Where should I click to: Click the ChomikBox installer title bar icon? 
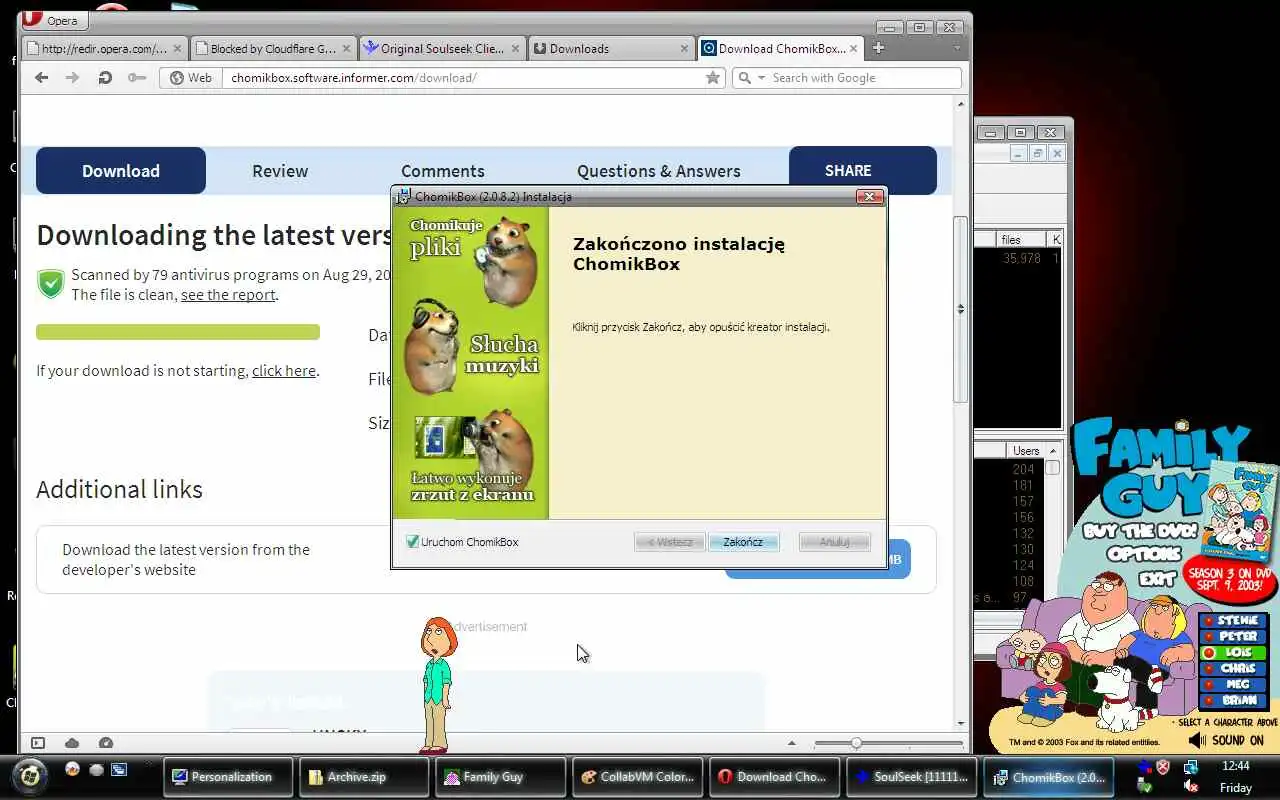click(x=404, y=197)
